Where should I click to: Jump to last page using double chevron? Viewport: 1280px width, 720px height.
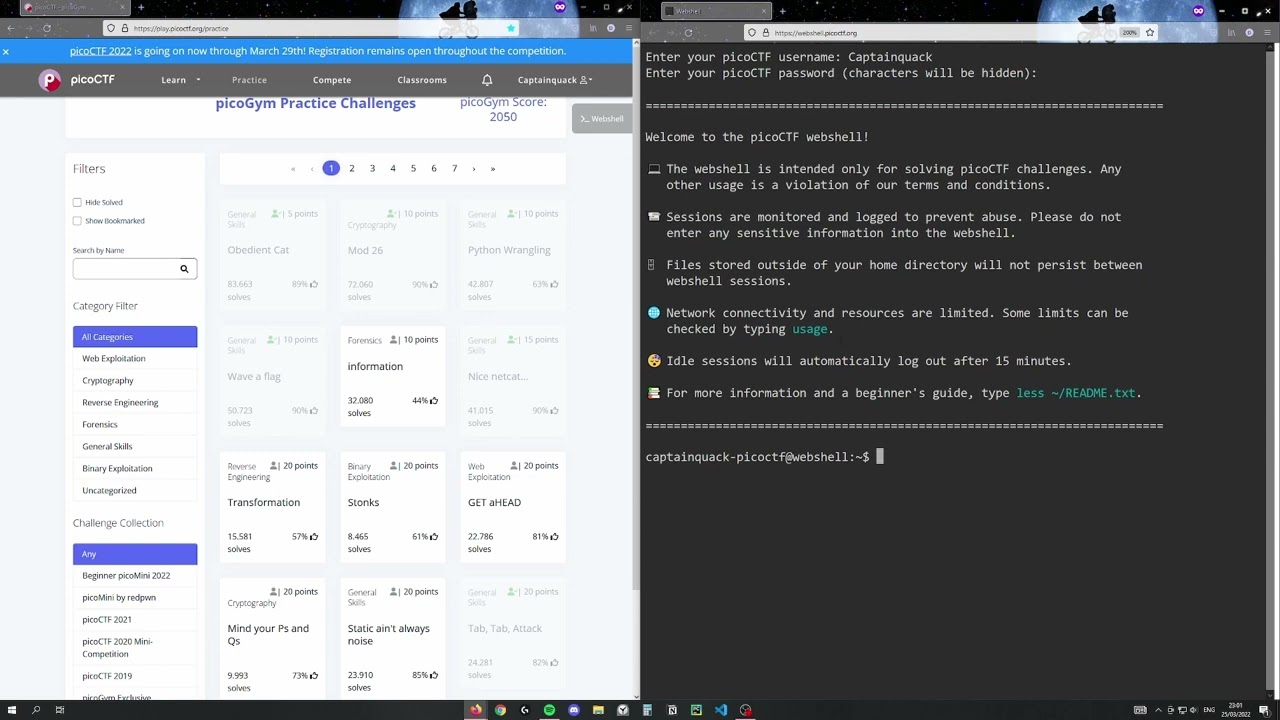(x=493, y=169)
